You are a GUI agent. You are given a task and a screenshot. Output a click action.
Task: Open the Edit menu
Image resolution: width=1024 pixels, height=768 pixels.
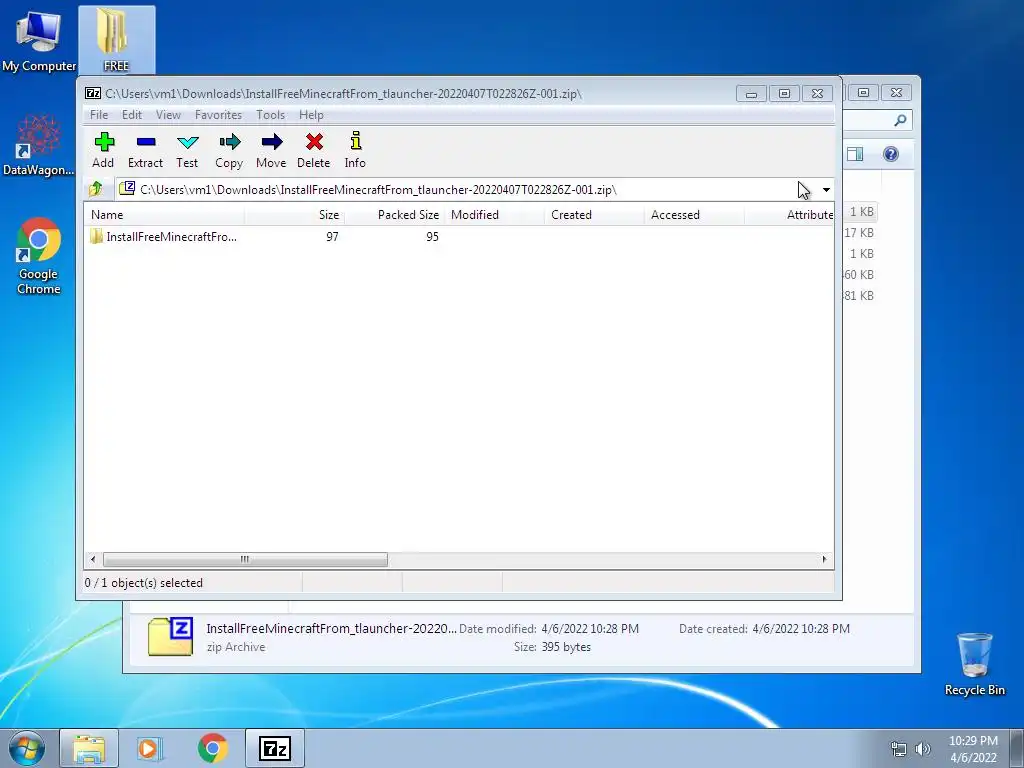click(132, 115)
